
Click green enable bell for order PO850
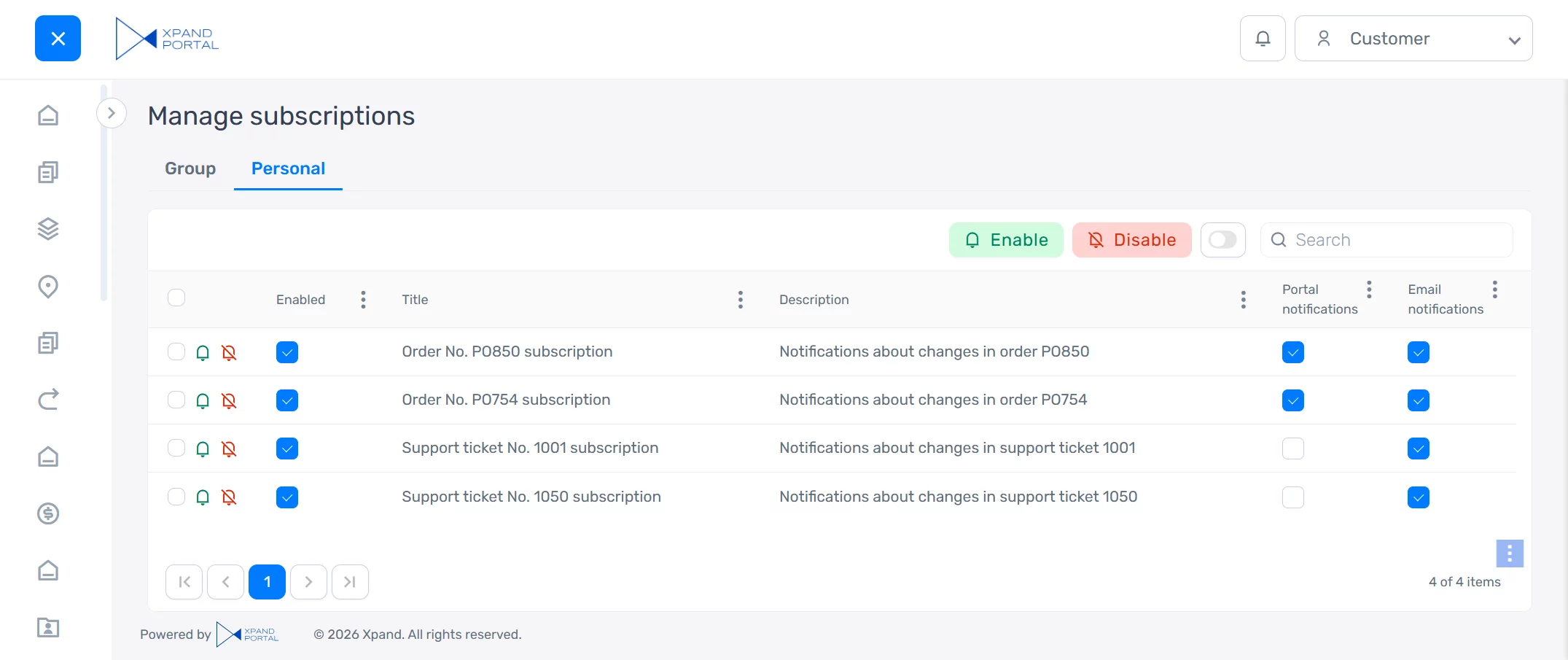tap(203, 353)
